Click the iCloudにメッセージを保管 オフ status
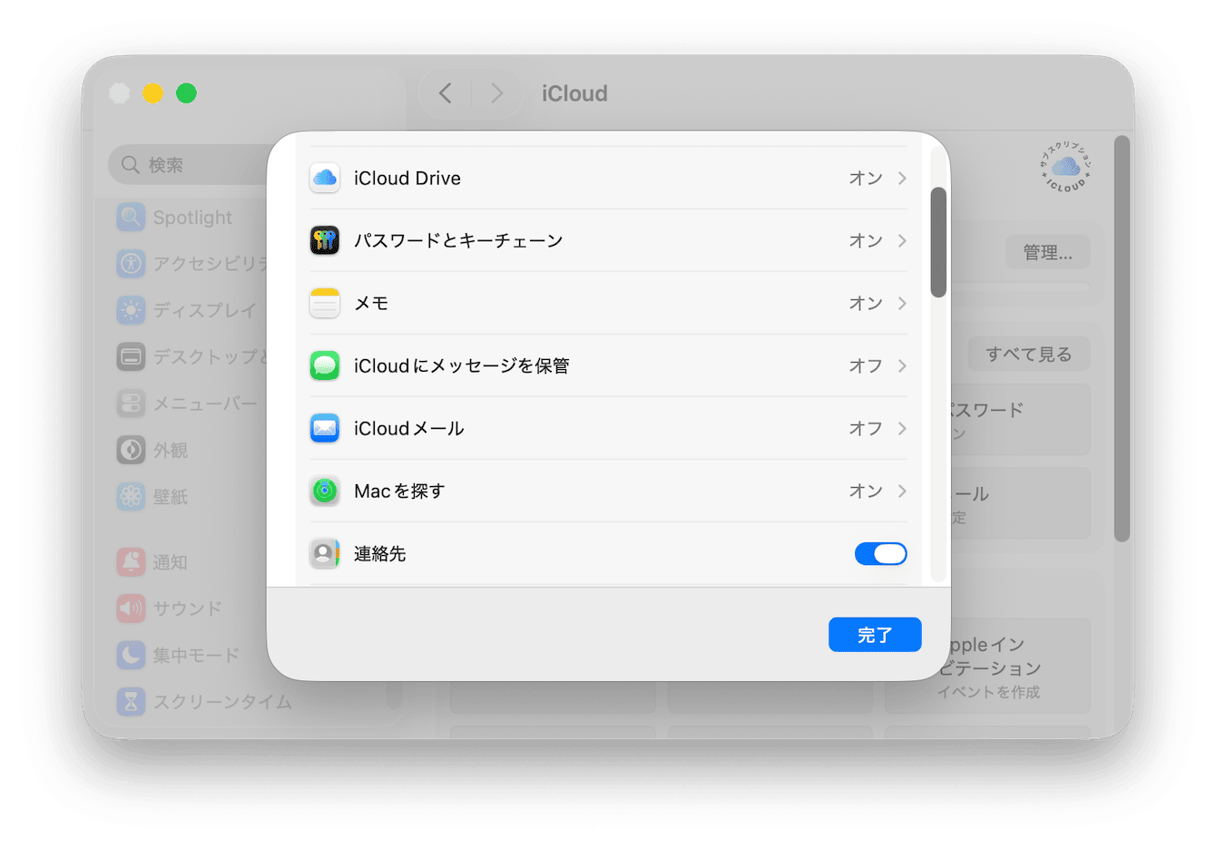This screenshot has width=1216, height=847. pos(866,366)
